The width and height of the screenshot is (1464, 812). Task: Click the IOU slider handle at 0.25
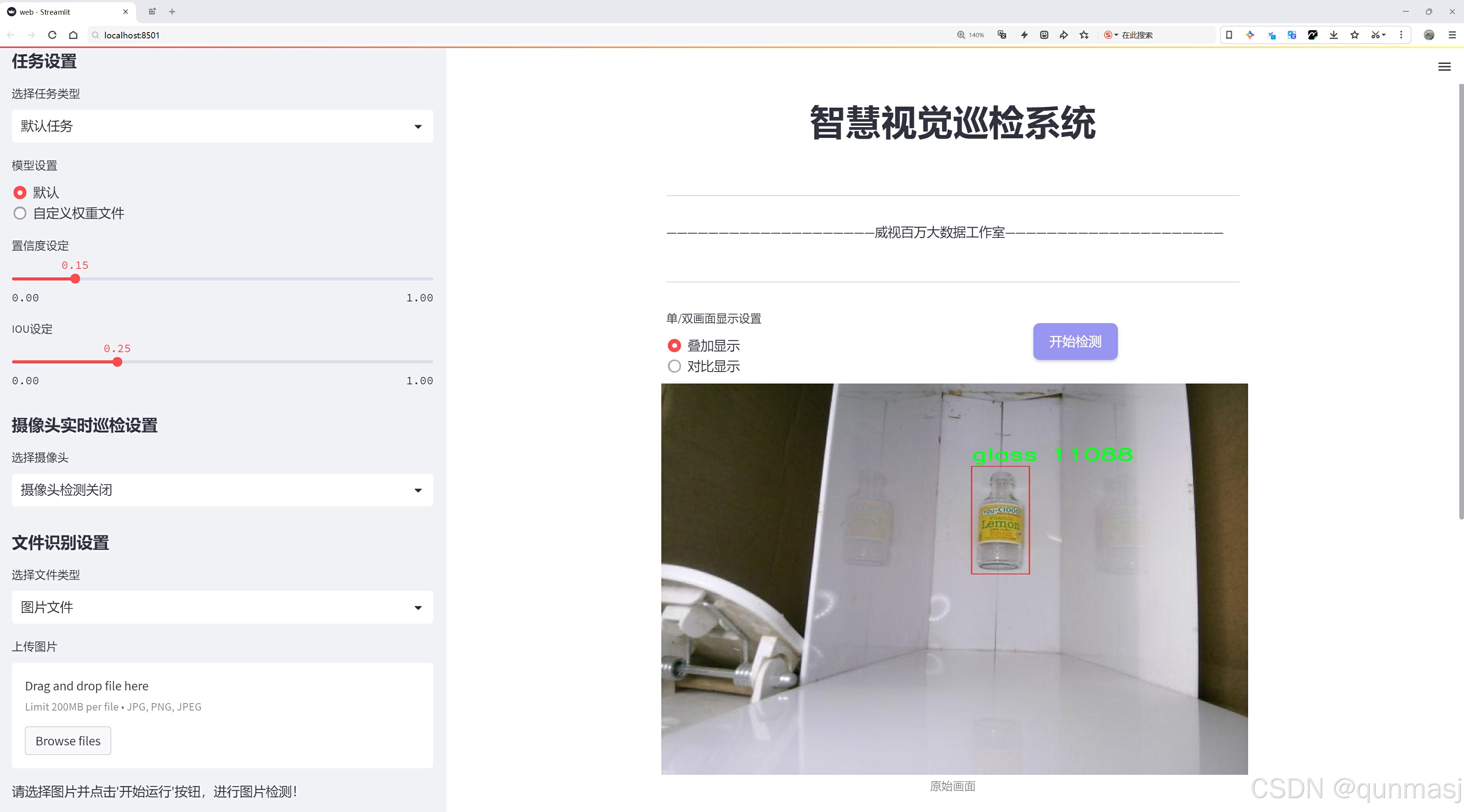[117, 362]
